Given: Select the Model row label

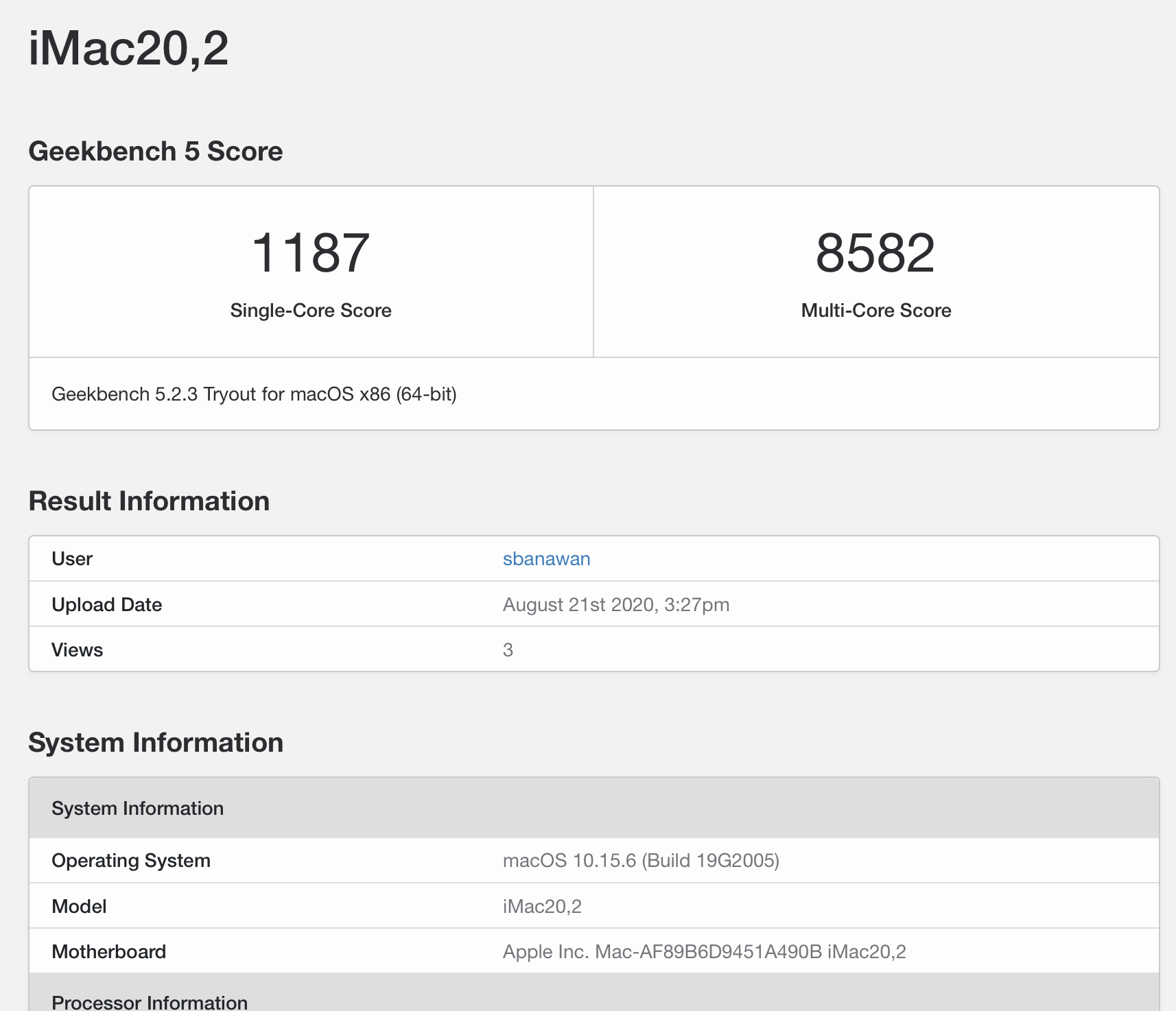Looking at the screenshot, I should (x=80, y=907).
